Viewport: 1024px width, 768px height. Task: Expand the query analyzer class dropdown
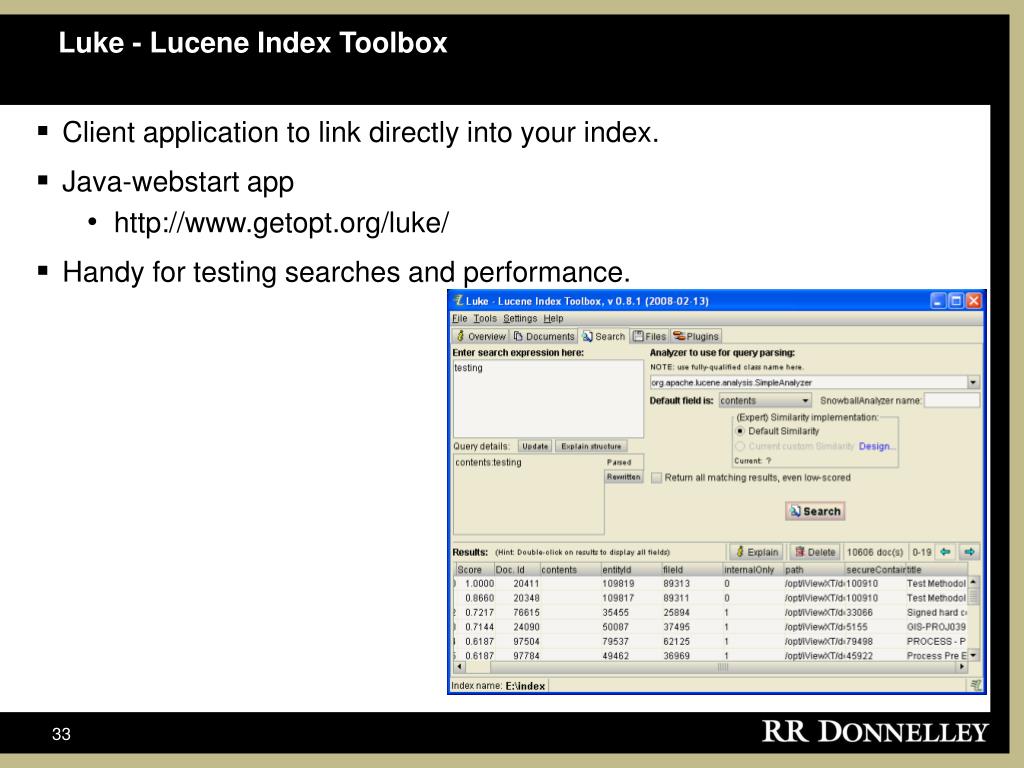pos(973,383)
